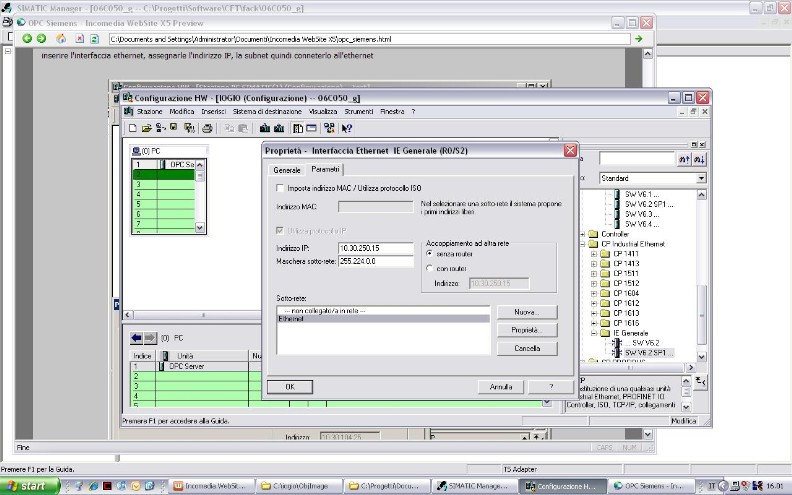Click the rack view scroll-down arrow

click(x=200, y=227)
